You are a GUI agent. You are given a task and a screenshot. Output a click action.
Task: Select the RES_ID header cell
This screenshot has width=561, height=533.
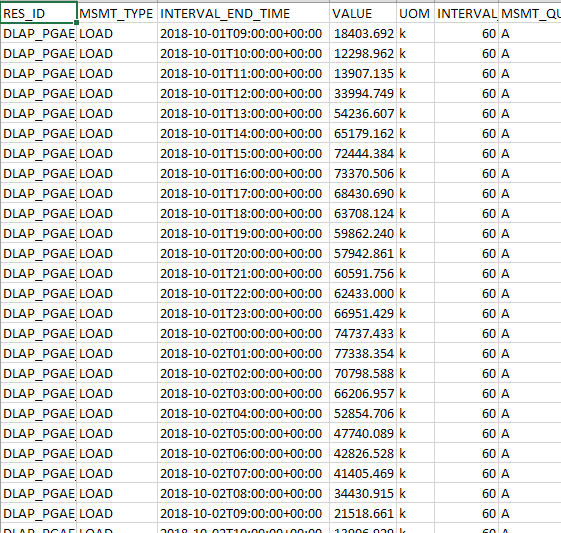click(39, 13)
